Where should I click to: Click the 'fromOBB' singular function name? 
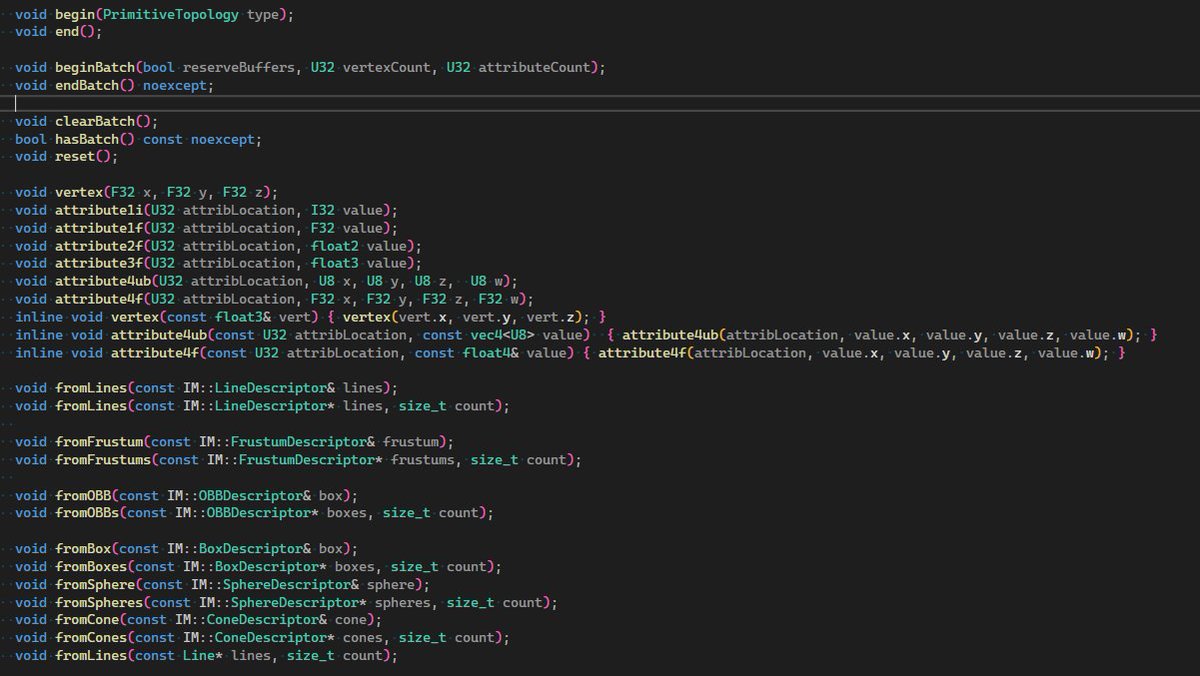83,495
